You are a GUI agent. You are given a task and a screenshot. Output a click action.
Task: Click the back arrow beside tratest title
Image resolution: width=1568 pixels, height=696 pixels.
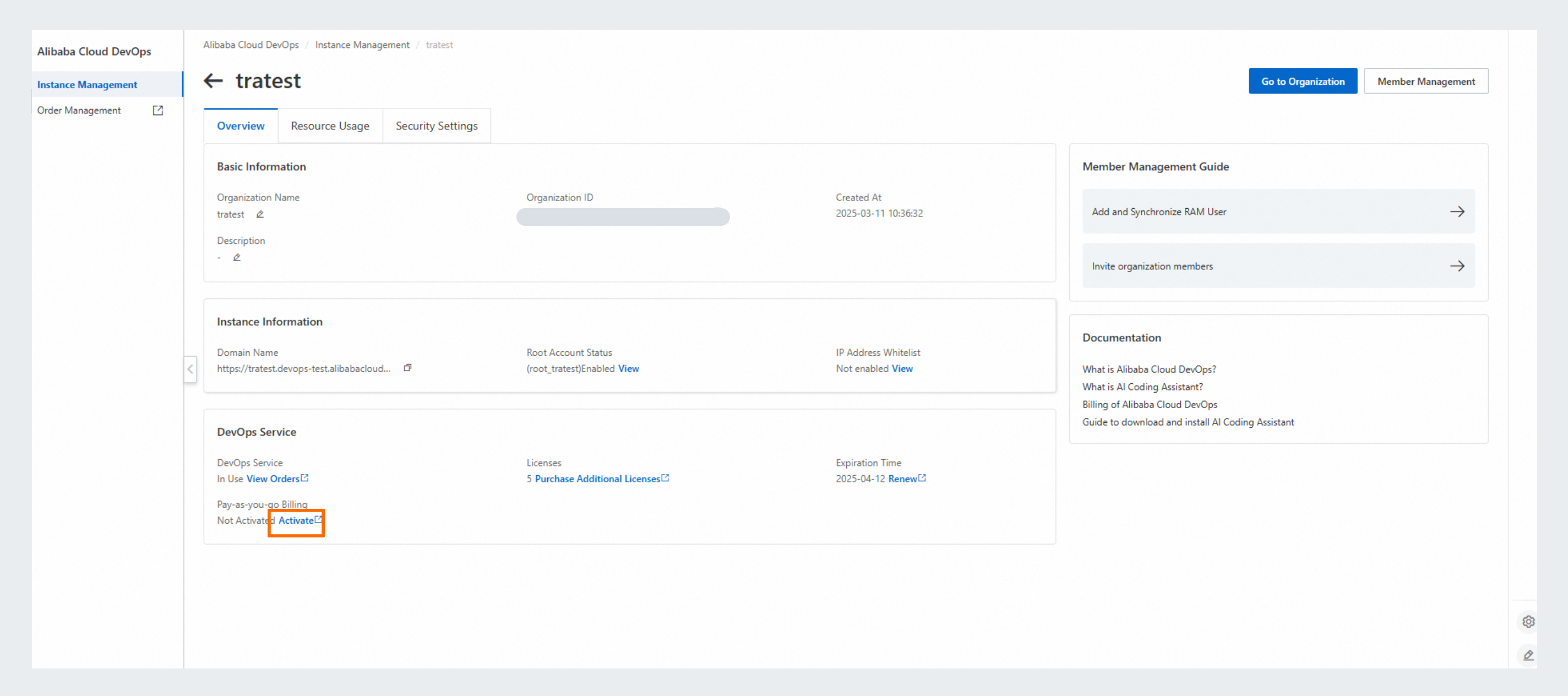213,81
